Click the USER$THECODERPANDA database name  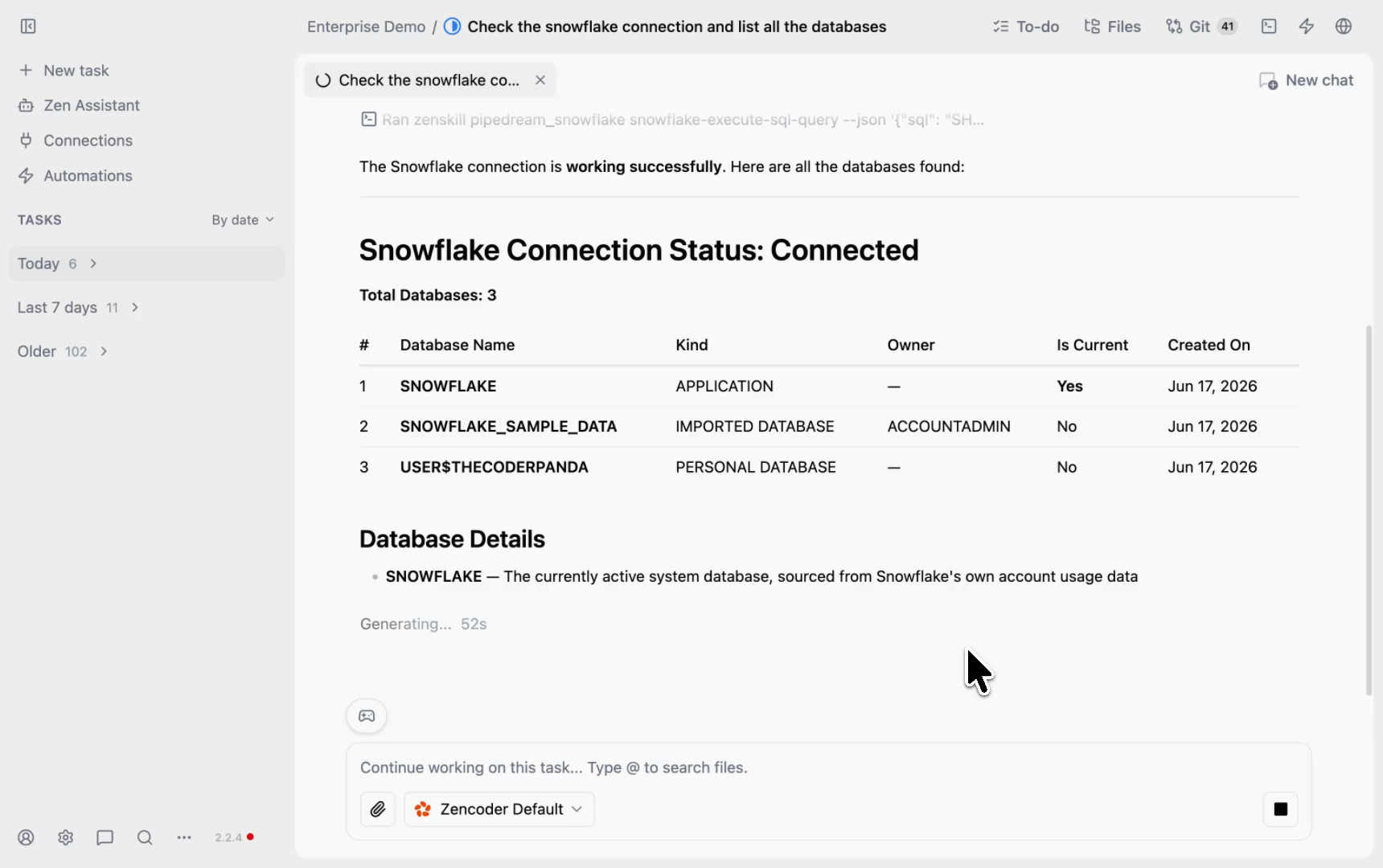[x=494, y=467]
